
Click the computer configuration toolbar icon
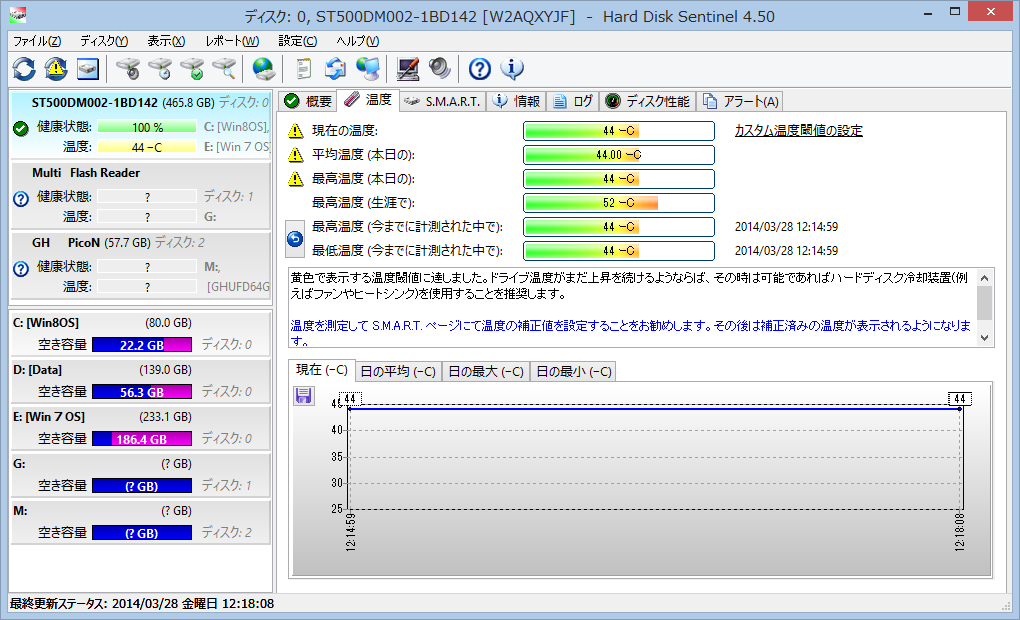tap(408, 68)
